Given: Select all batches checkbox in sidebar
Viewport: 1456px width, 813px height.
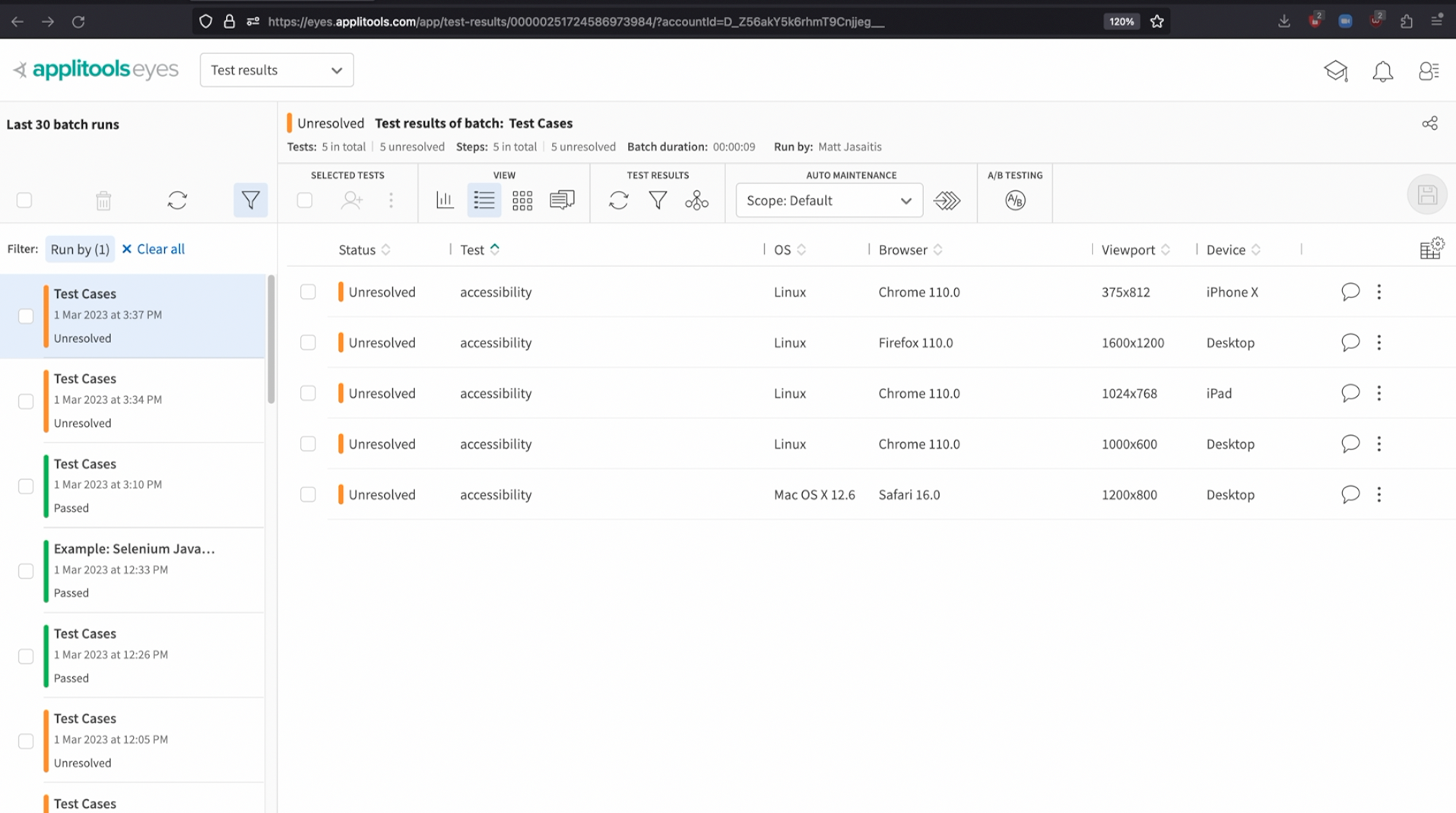Looking at the screenshot, I should (x=24, y=200).
